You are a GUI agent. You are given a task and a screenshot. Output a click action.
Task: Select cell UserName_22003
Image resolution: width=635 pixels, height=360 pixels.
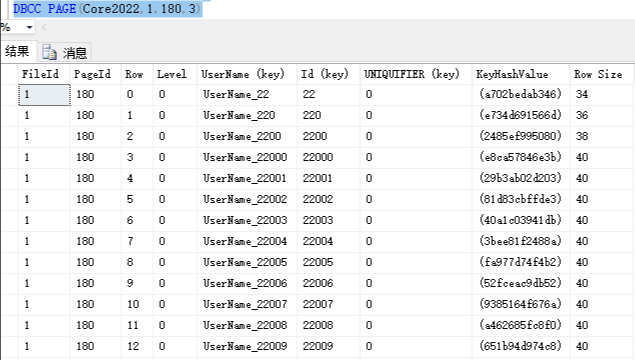pyautogui.click(x=247, y=221)
